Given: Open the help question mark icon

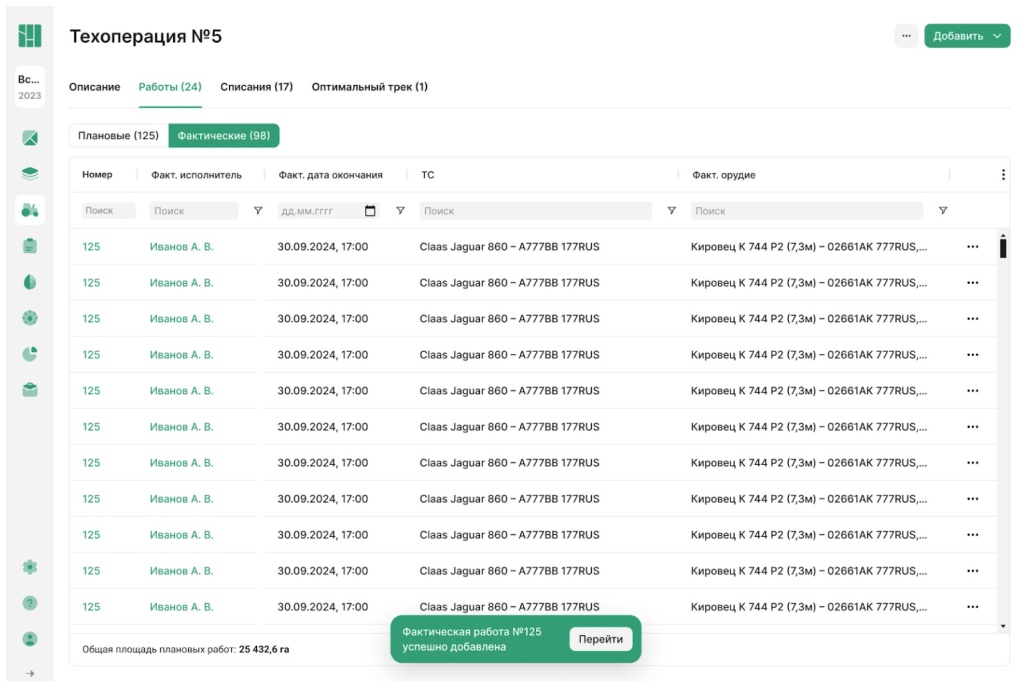Looking at the screenshot, I should click(30, 603).
